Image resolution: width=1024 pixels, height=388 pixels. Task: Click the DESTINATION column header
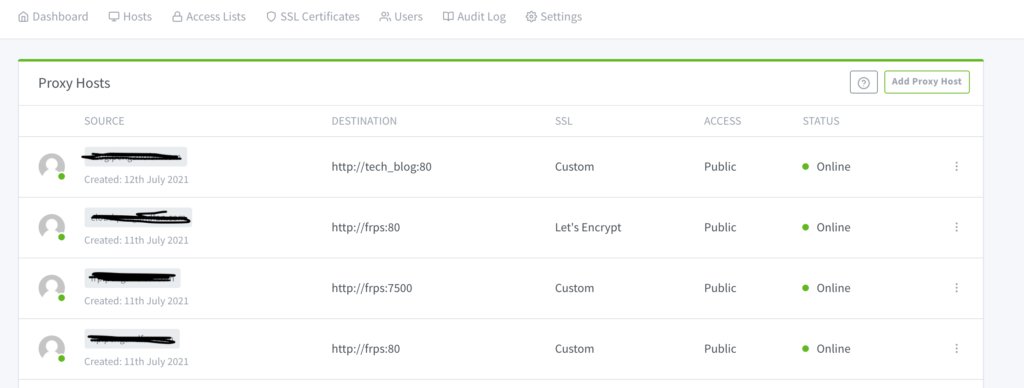pyautogui.click(x=364, y=121)
